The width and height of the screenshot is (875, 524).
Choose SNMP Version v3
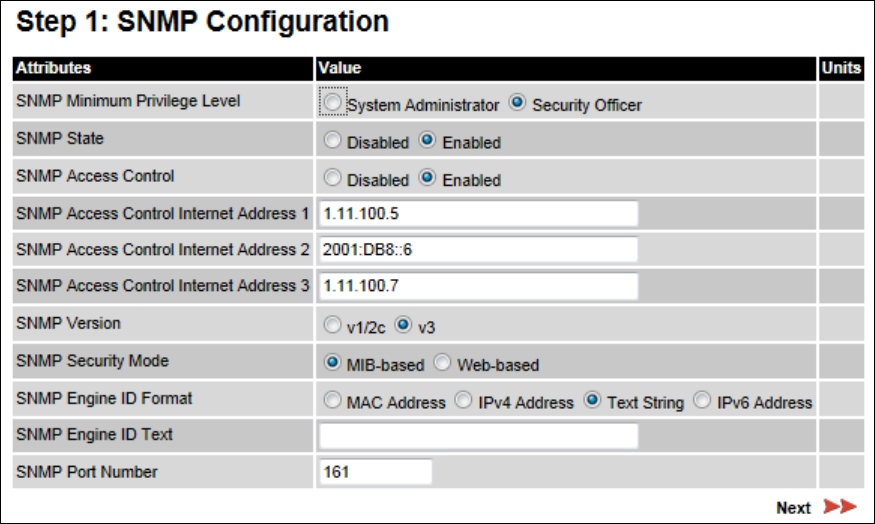(x=403, y=324)
